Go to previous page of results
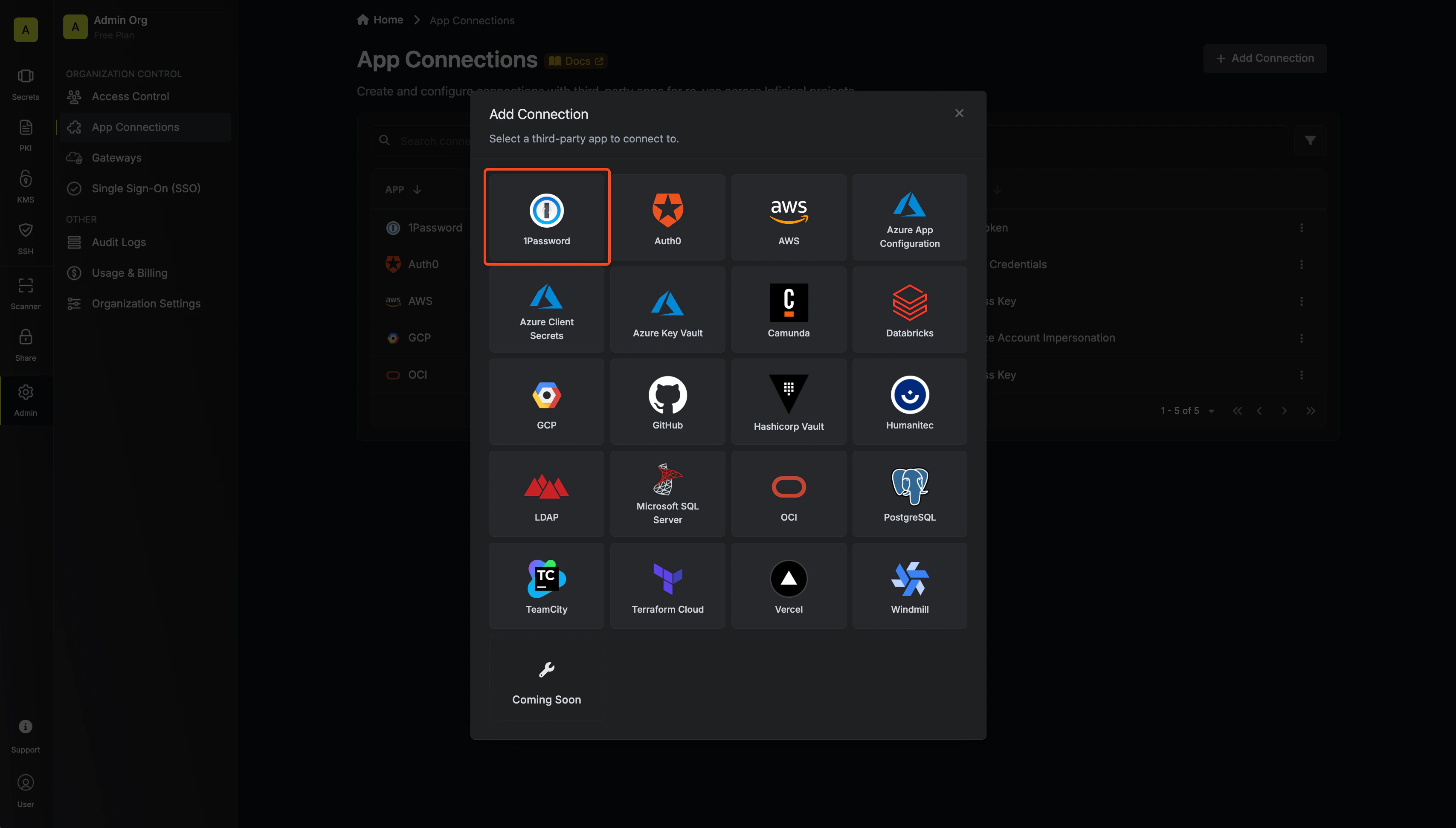 (1259, 411)
